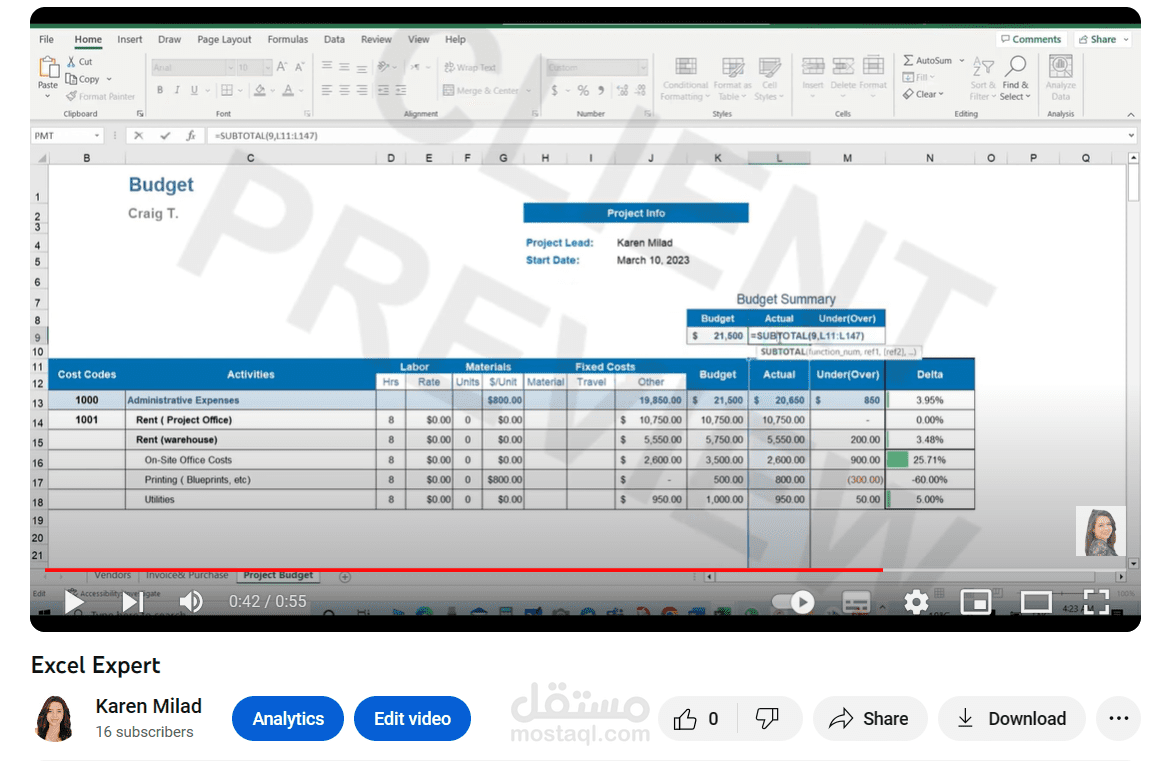Viewport: 1162px width, 761px height.
Task: Open the File menu in Excel
Action: coord(46,39)
